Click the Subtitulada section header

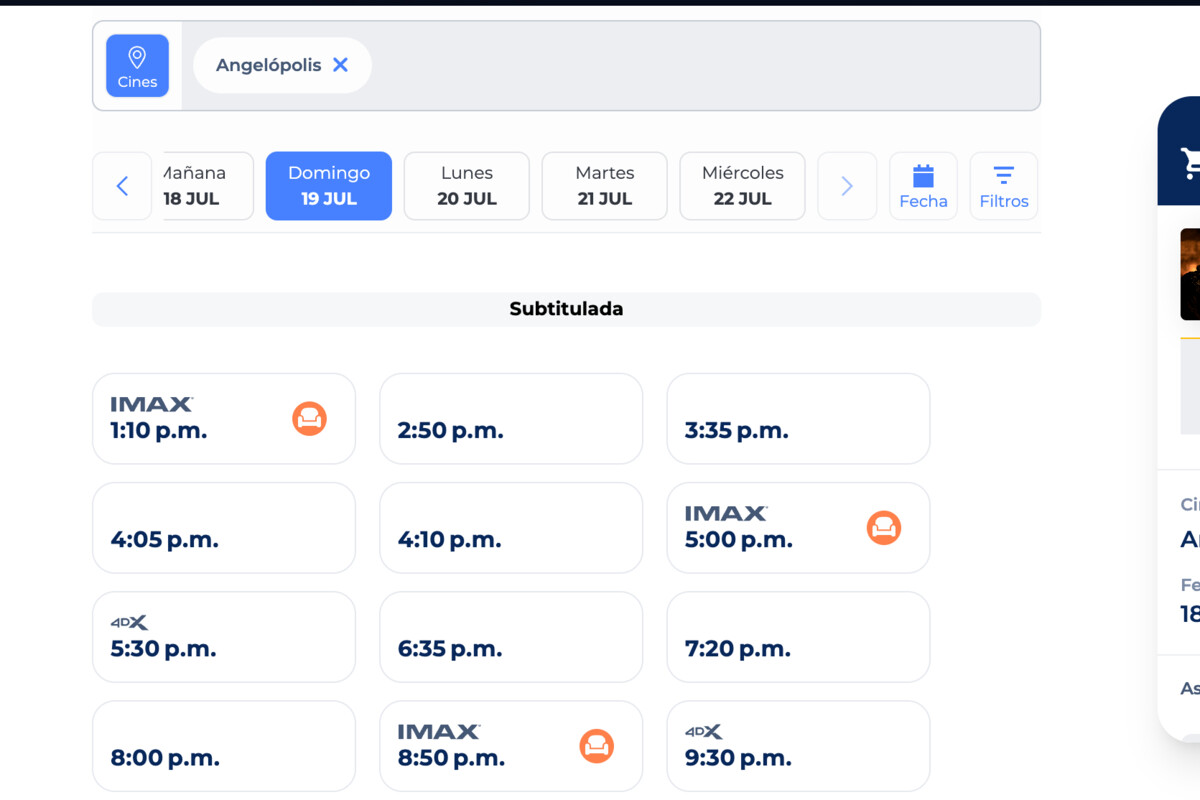[x=566, y=309]
